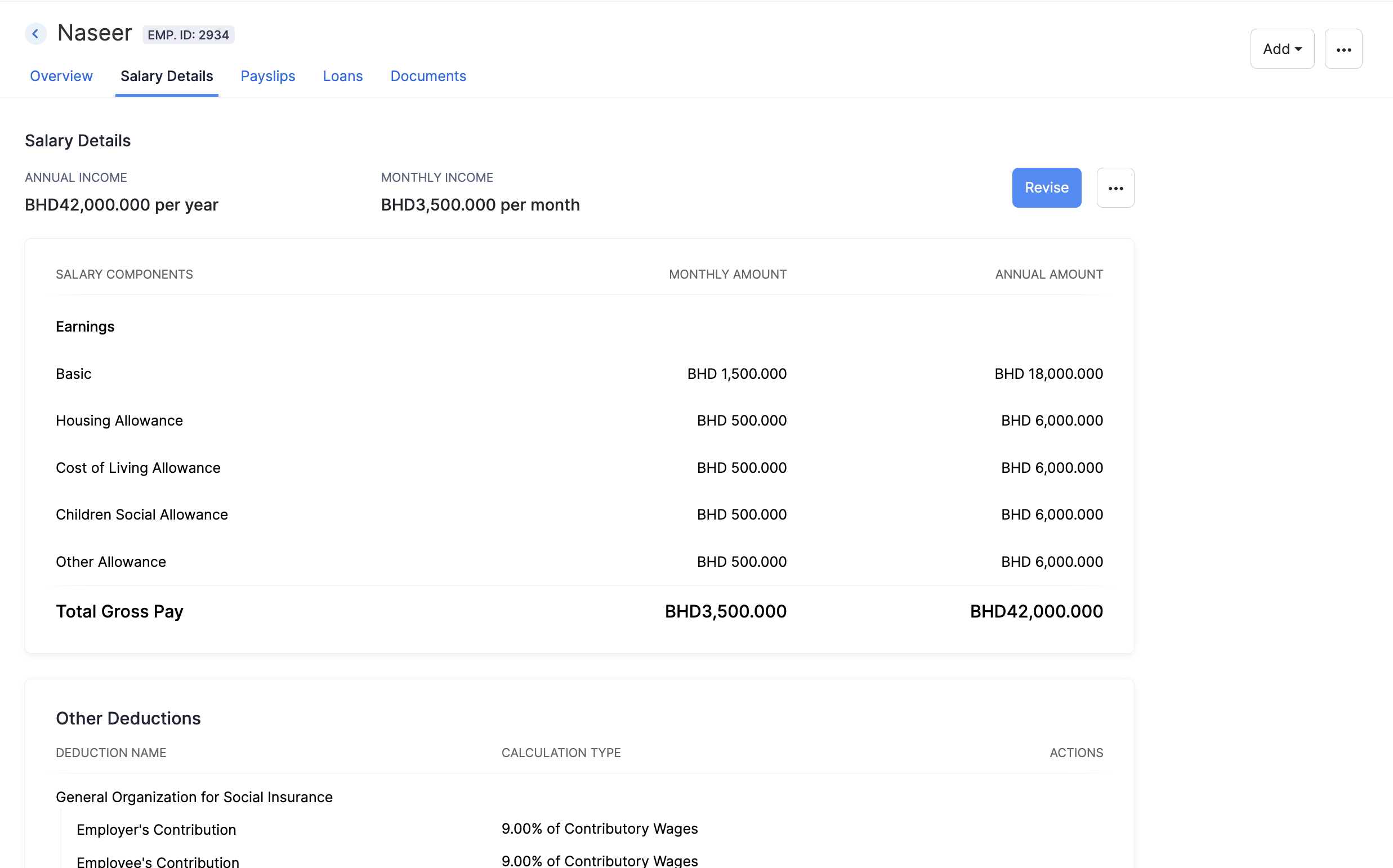Click the Basic earnings row
Screen dimensions: 1393x868
coord(74,374)
